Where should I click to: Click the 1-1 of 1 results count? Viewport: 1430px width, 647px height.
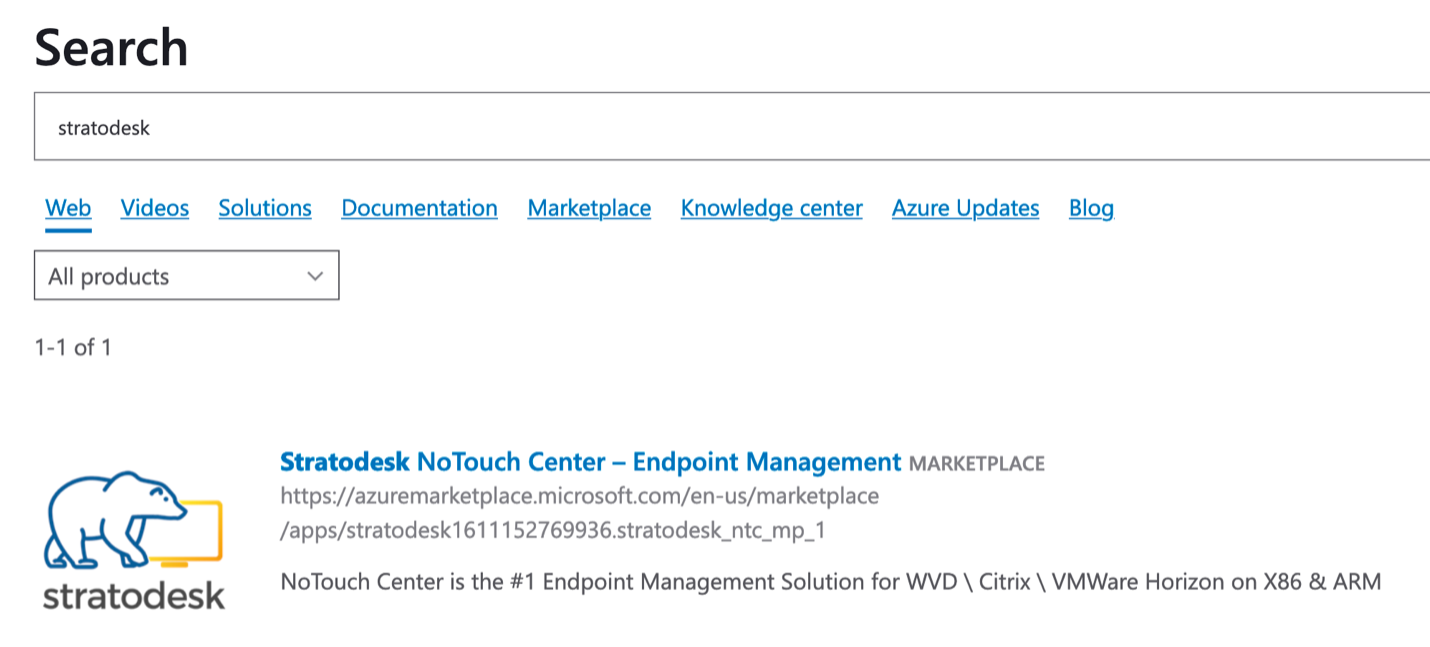coord(73,347)
